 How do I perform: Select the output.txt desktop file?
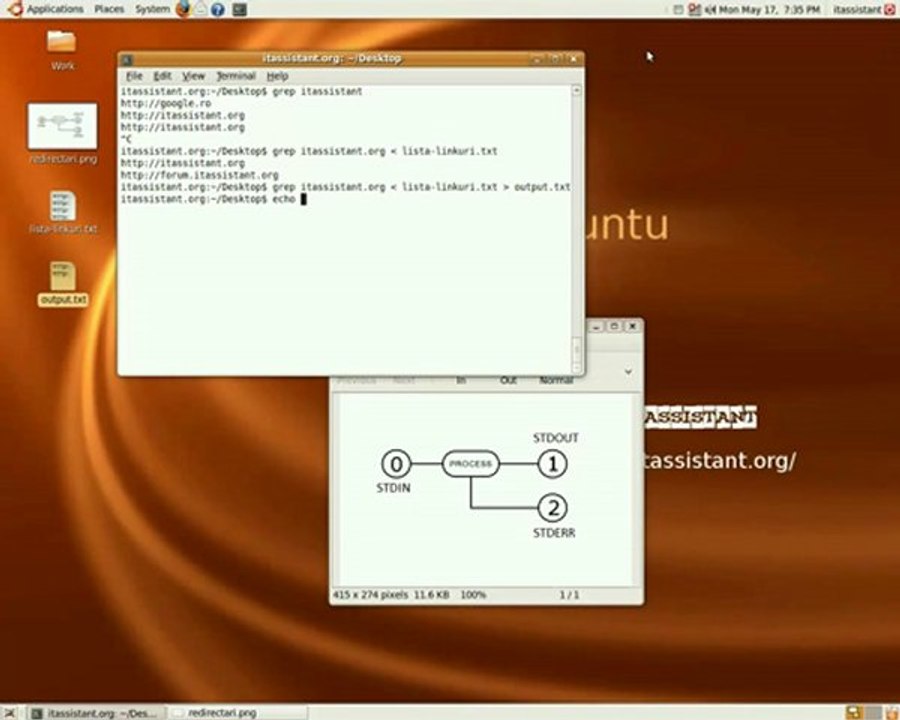pyautogui.click(x=63, y=284)
